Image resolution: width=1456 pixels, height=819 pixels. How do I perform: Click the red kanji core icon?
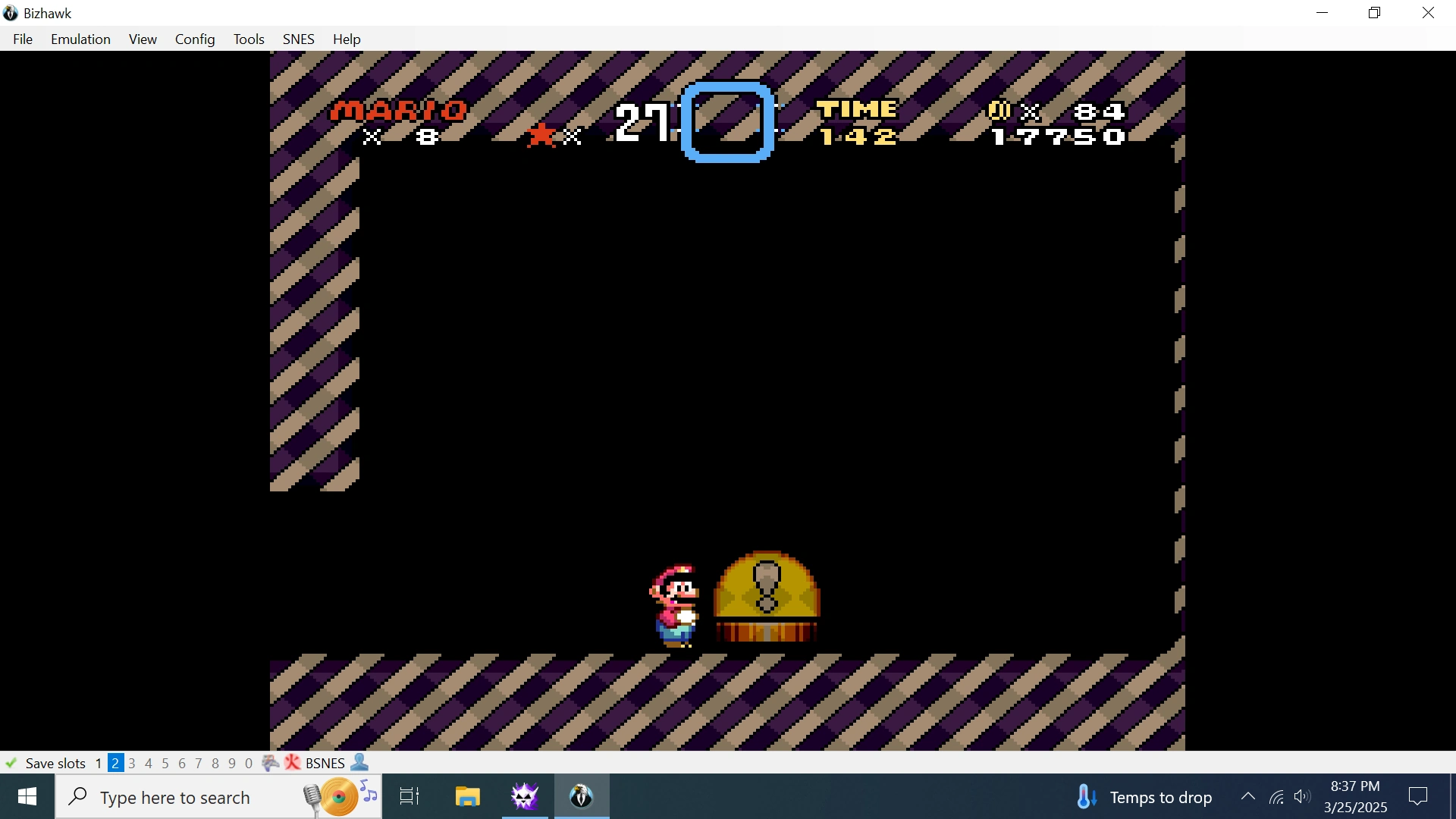[293, 763]
